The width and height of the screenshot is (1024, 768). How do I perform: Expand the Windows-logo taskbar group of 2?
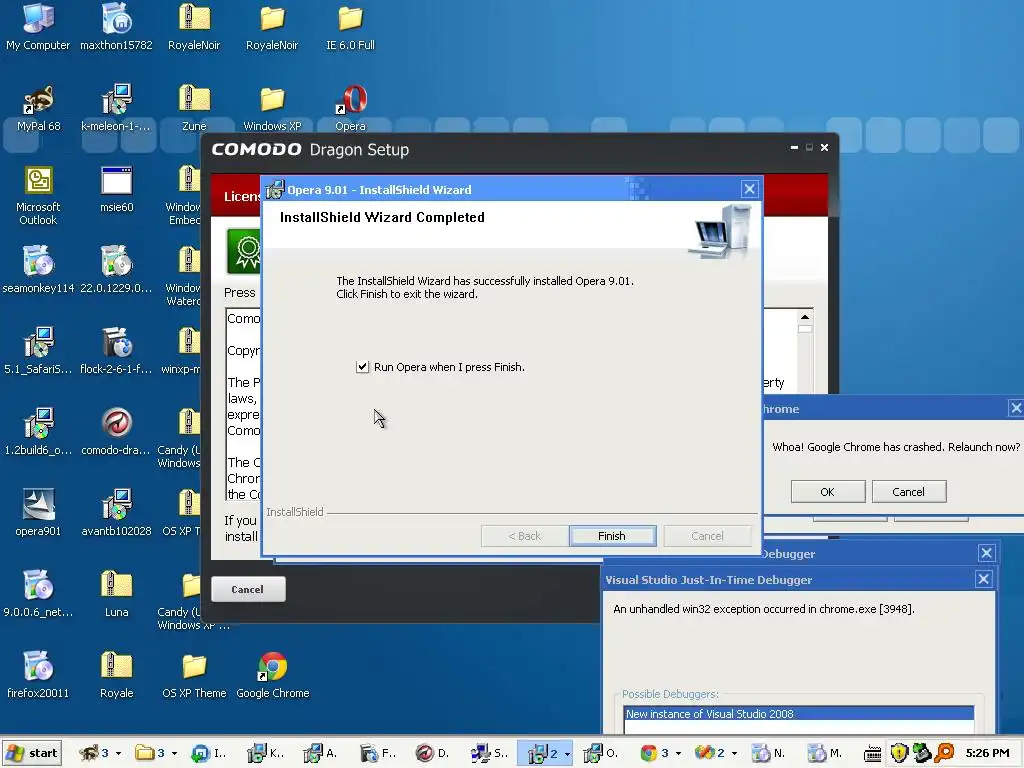pos(716,753)
